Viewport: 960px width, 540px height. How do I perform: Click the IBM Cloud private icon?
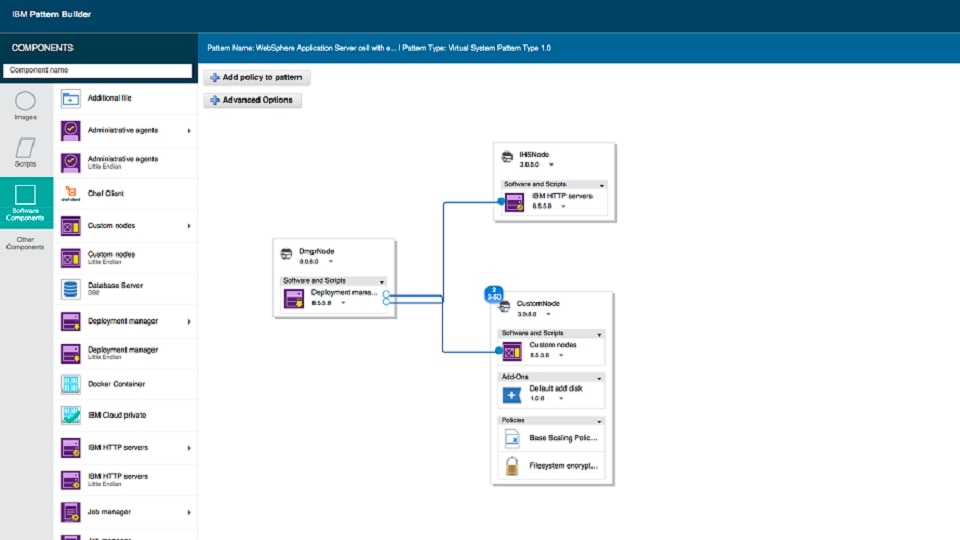[70, 415]
